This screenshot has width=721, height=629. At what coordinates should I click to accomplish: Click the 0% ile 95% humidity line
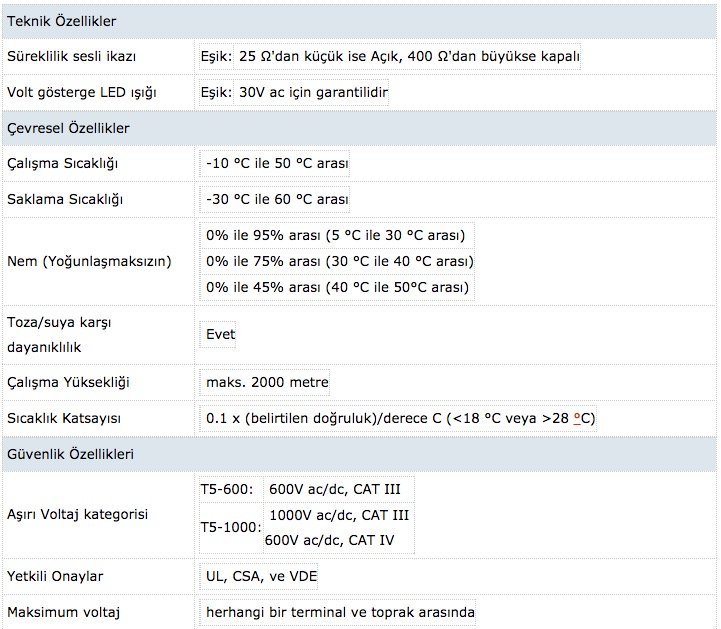[x=336, y=236]
